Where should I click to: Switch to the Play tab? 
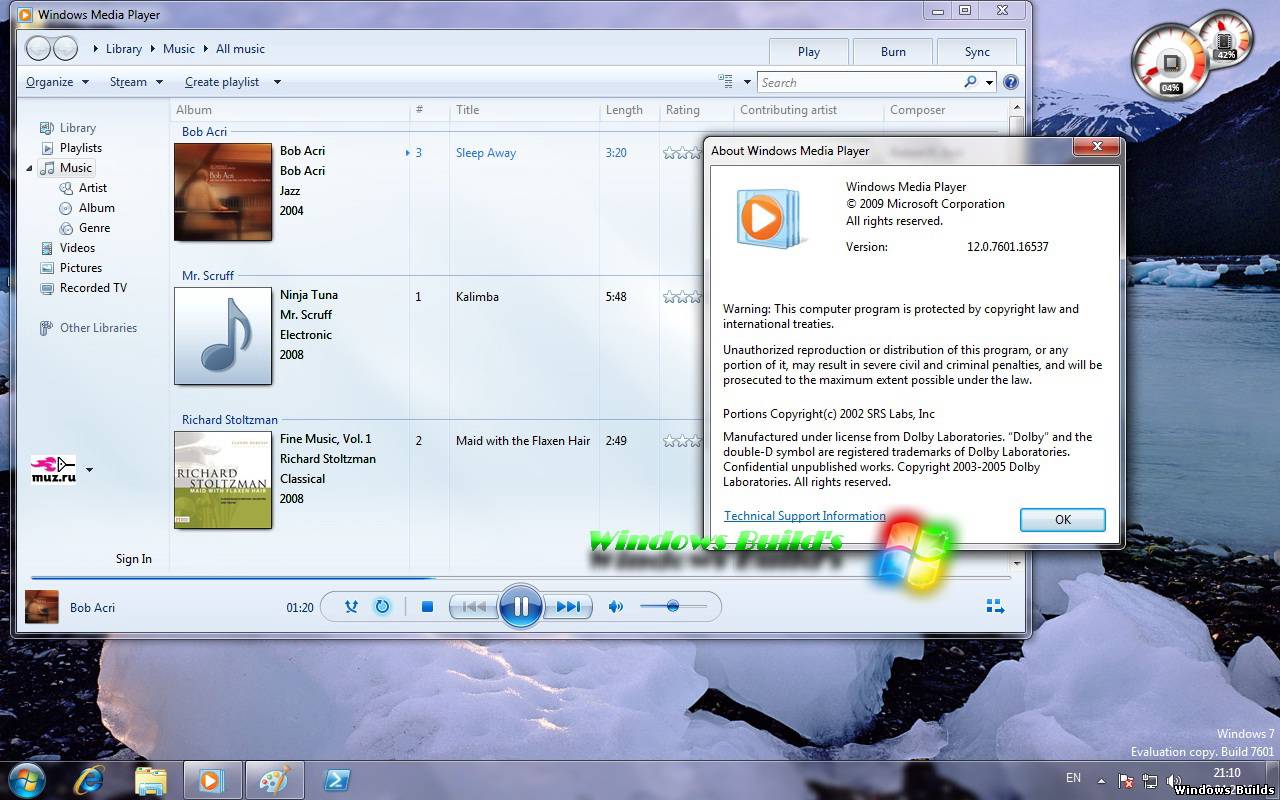(809, 52)
